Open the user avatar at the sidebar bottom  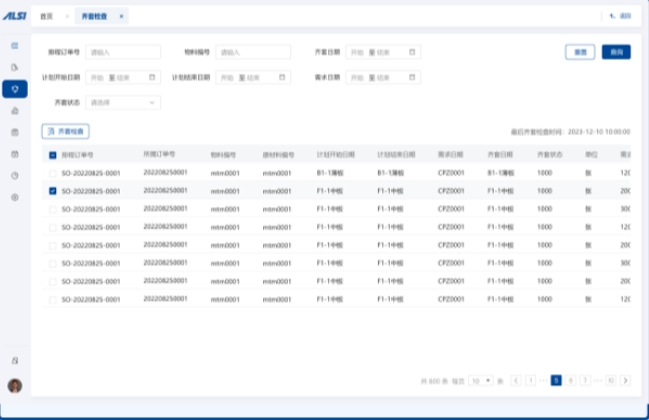tap(14, 385)
